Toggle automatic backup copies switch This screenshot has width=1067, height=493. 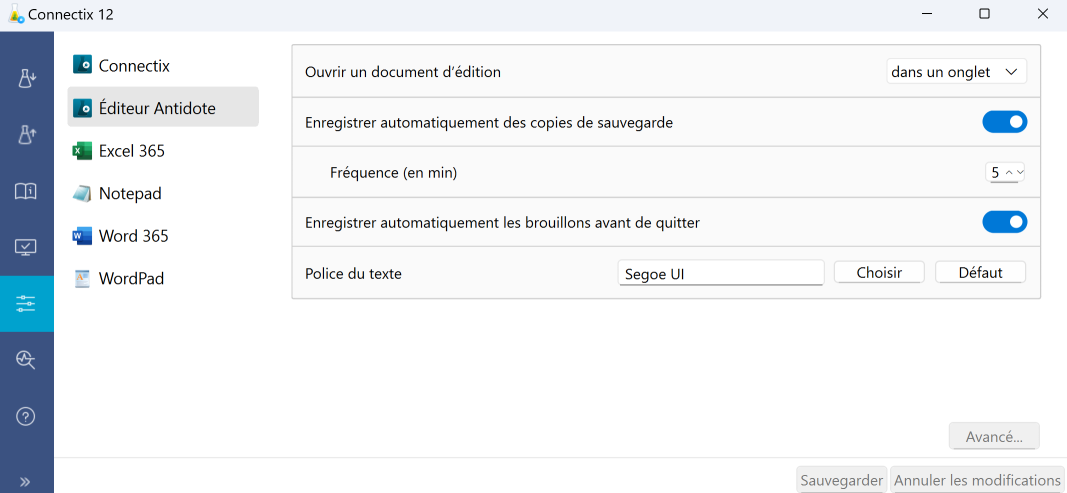point(1004,122)
